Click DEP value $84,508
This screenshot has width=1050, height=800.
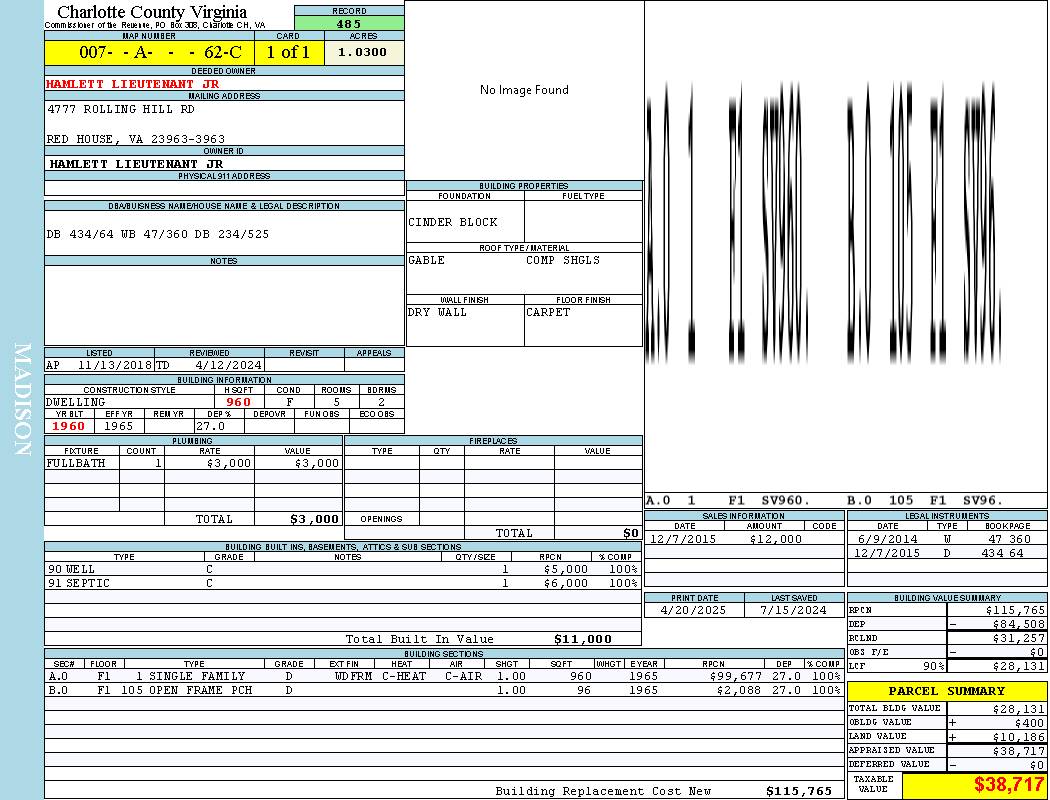coord(1019,624)
